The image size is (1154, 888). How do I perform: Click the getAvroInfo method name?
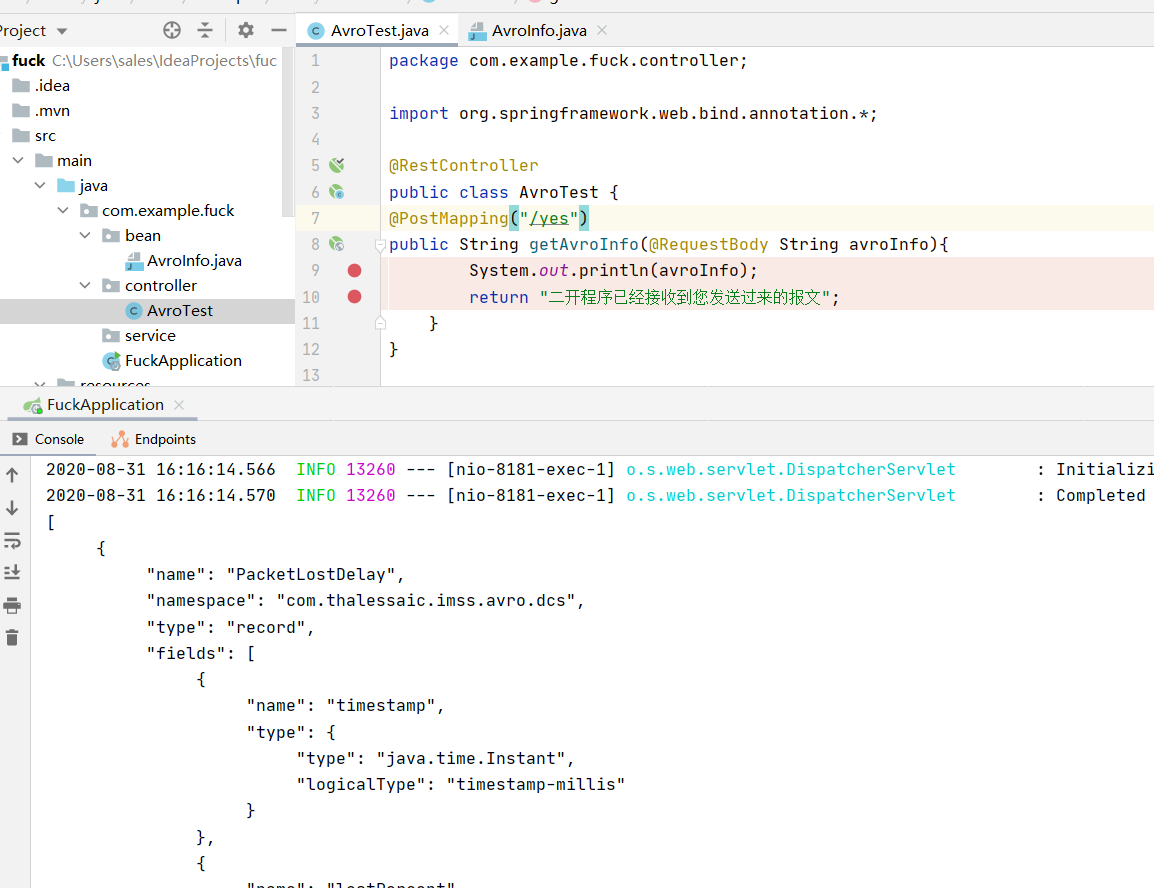click(x=584, y=244)
